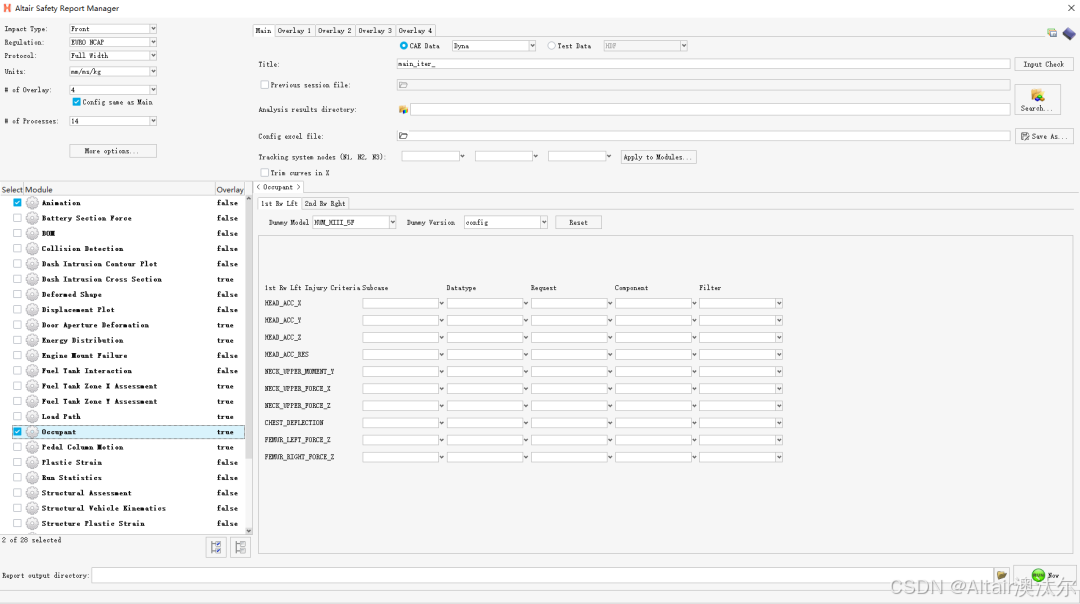Open previous session file folder icon

[x=403, y=85]
